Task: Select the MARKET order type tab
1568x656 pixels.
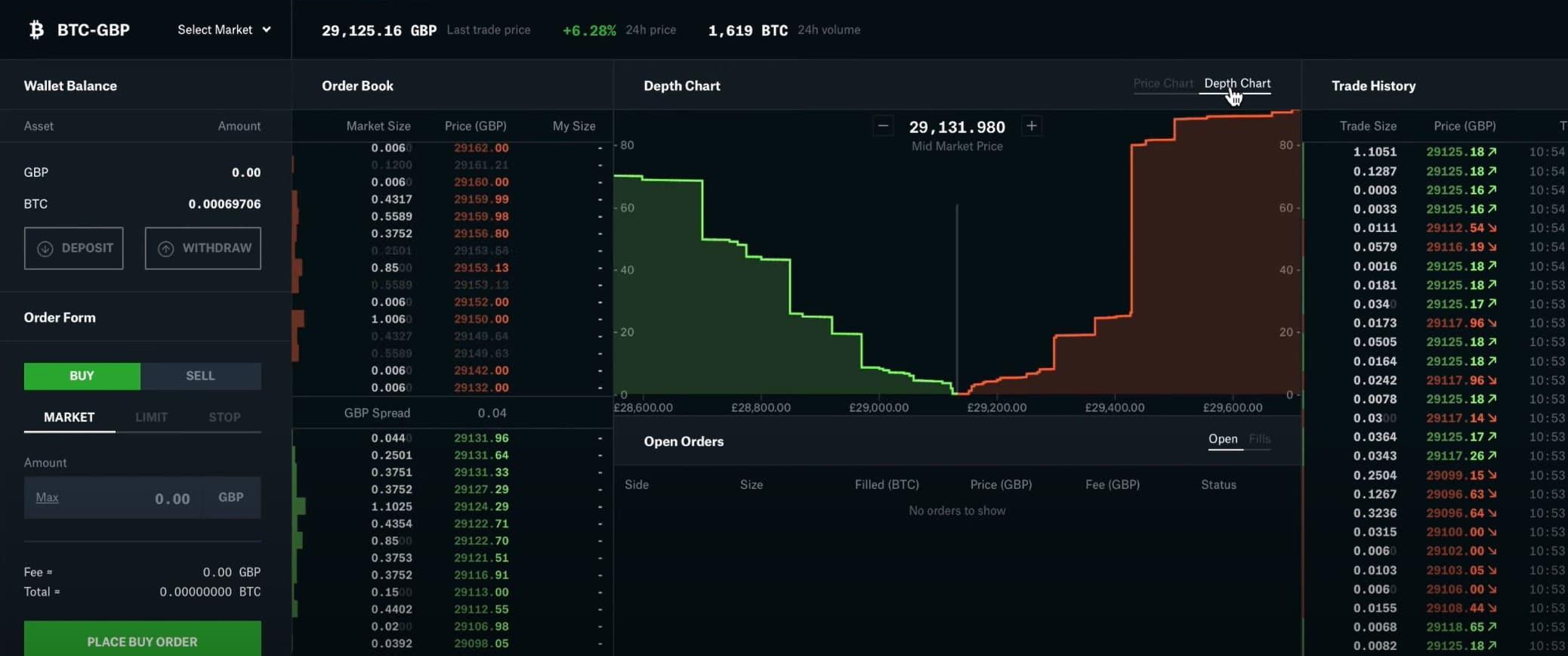Action: [69, 417]
